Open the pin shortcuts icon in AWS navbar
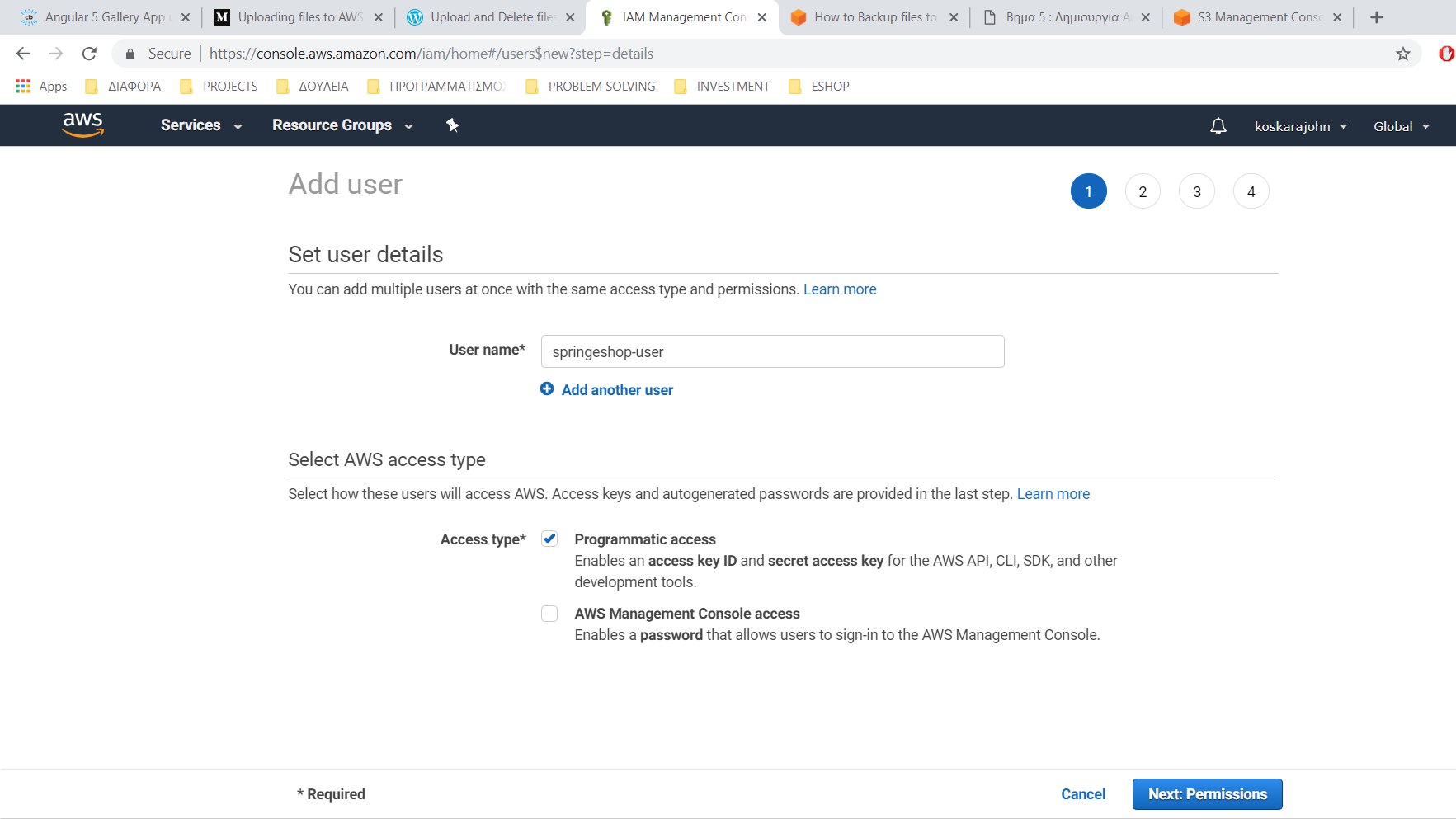Screen dimensions: 1456x819 tap(452, 125)
